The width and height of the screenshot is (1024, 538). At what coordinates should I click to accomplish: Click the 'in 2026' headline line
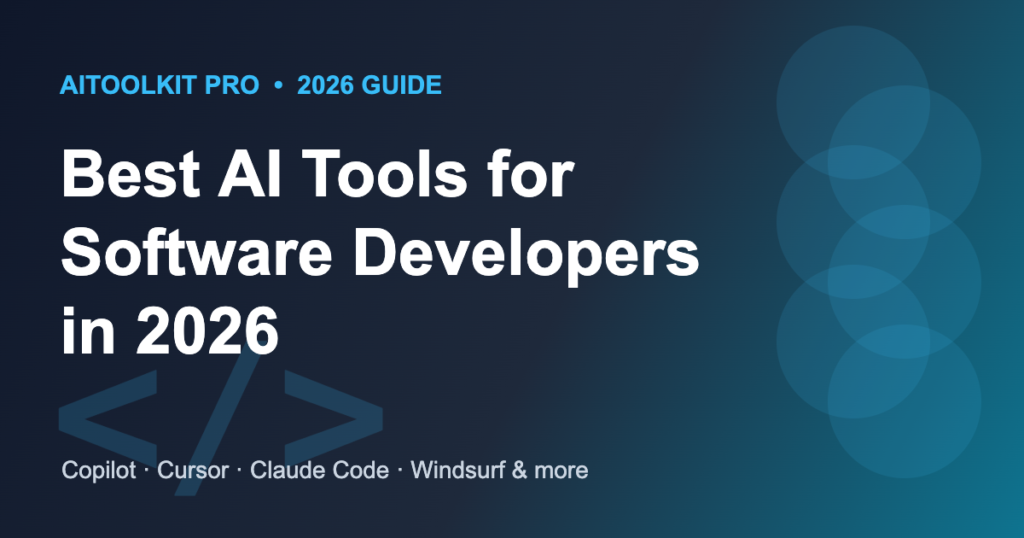[x=170, y=331]
